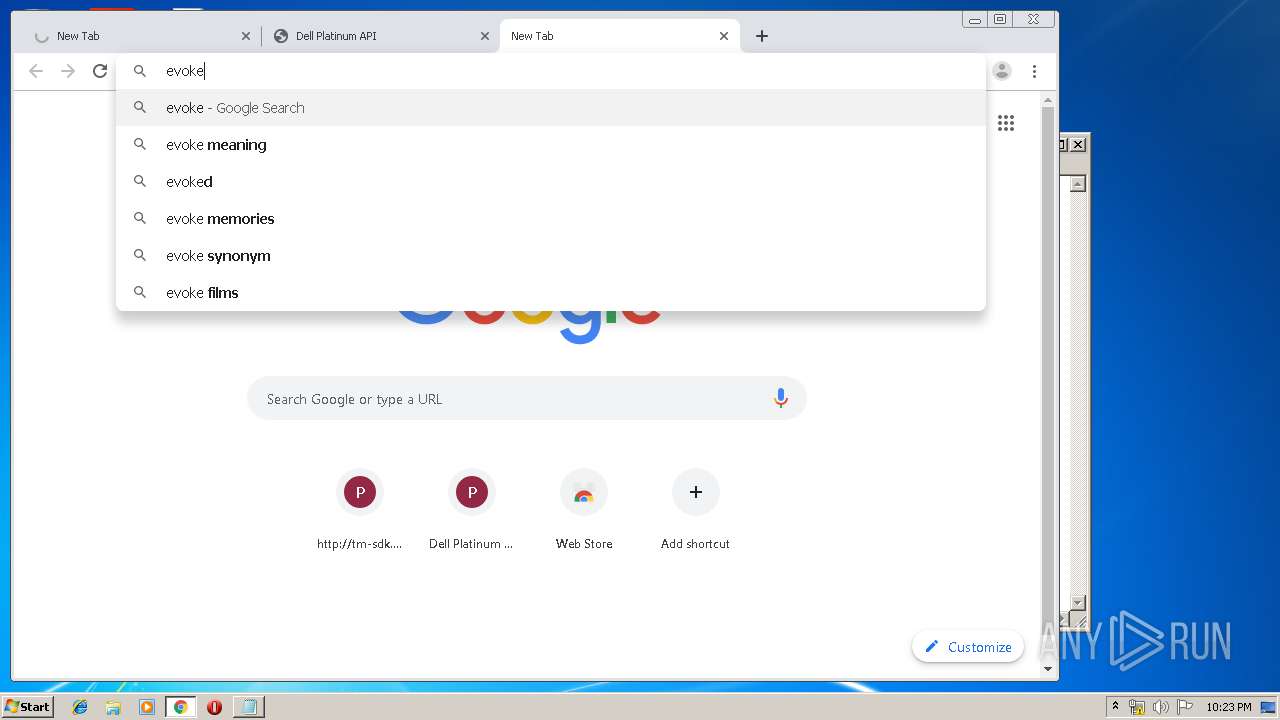Image resolution: width=1280 pixels, height=720 pixels.
Task: Choose suggestion 'evoke - Google Search'
Action: coord(551,108)
